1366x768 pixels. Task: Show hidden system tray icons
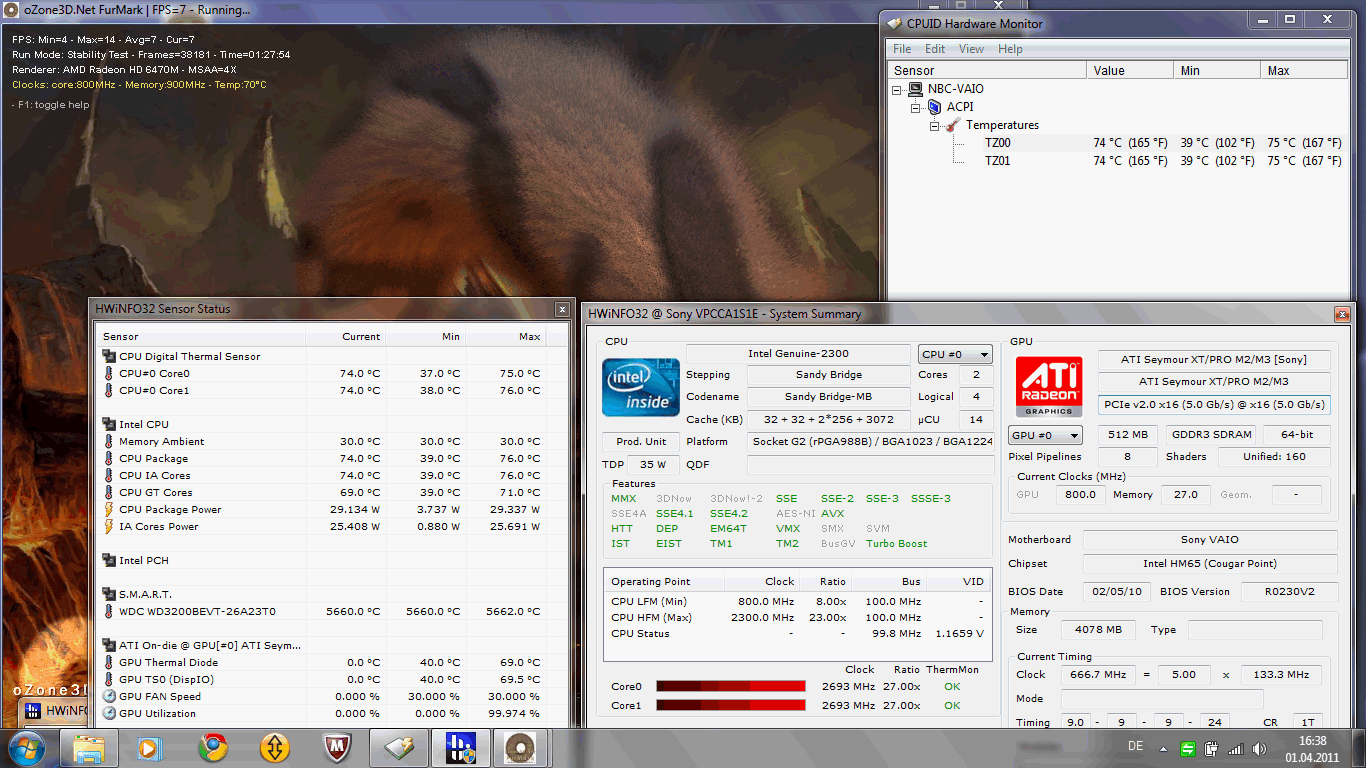tap(1165, 748)
